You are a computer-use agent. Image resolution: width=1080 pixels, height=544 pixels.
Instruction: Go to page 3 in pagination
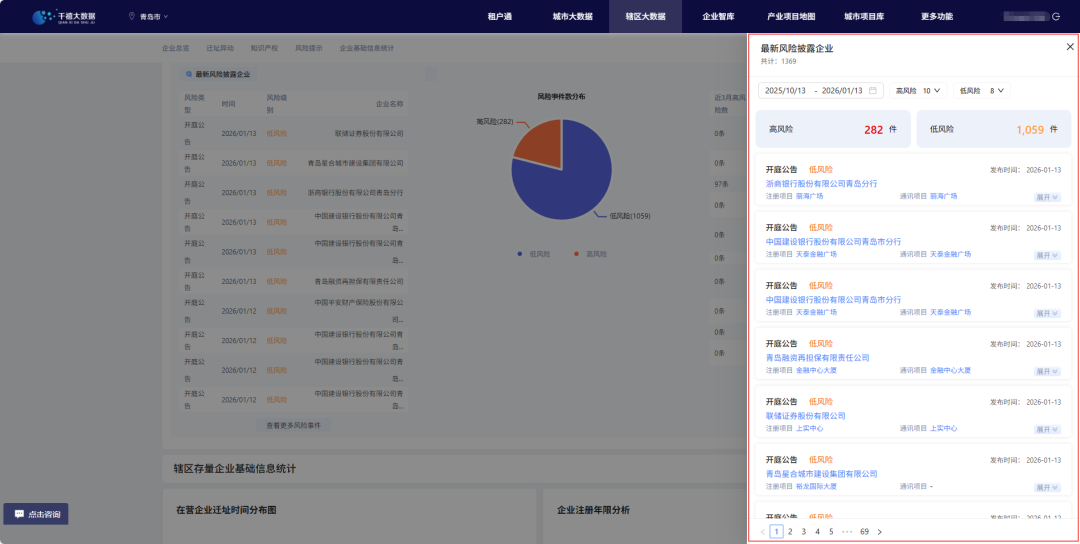804,532
